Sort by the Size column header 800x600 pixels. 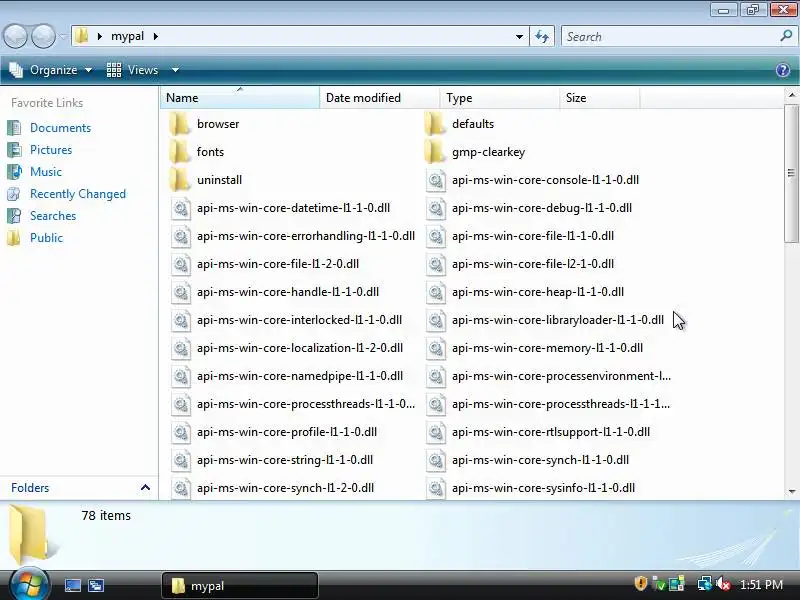599,97
